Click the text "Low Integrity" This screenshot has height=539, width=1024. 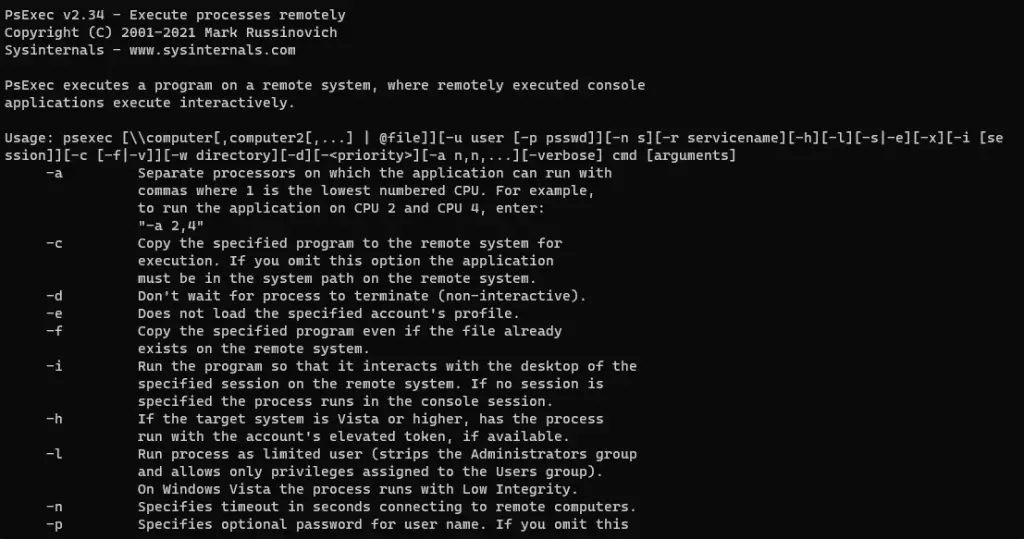516,489
